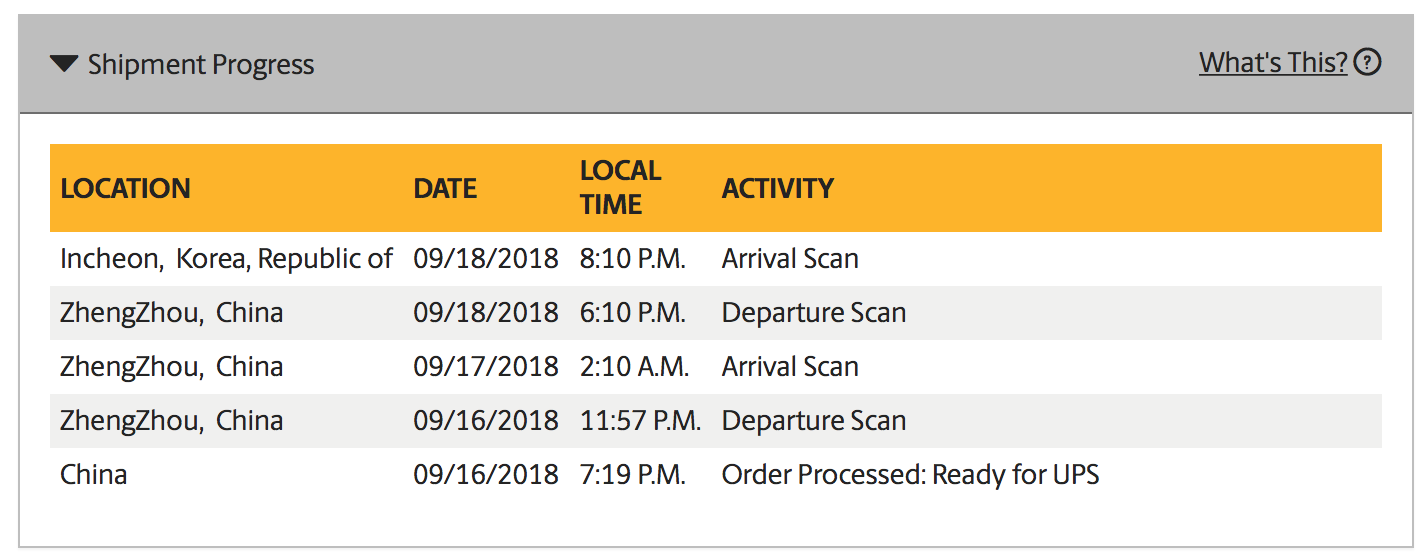The width and height of the screenshot is (1420, 560).
Task: Select the DATE column header
Action: tap(445, 188)
